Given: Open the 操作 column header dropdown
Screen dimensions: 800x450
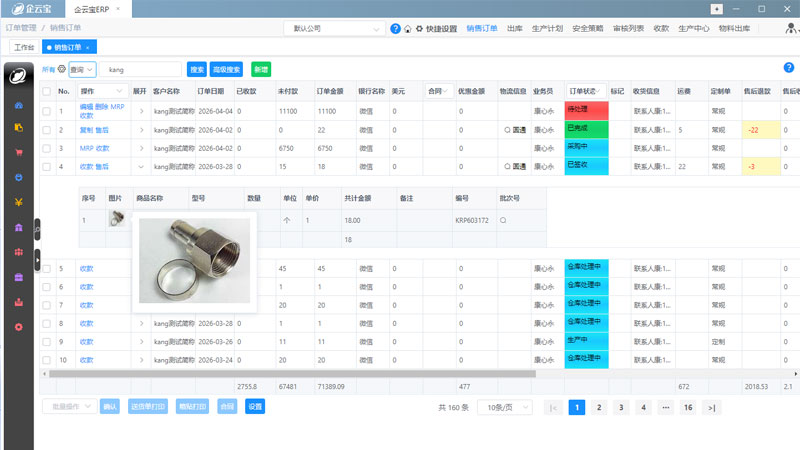Looking at the screenshot, I should pos(102,91).
